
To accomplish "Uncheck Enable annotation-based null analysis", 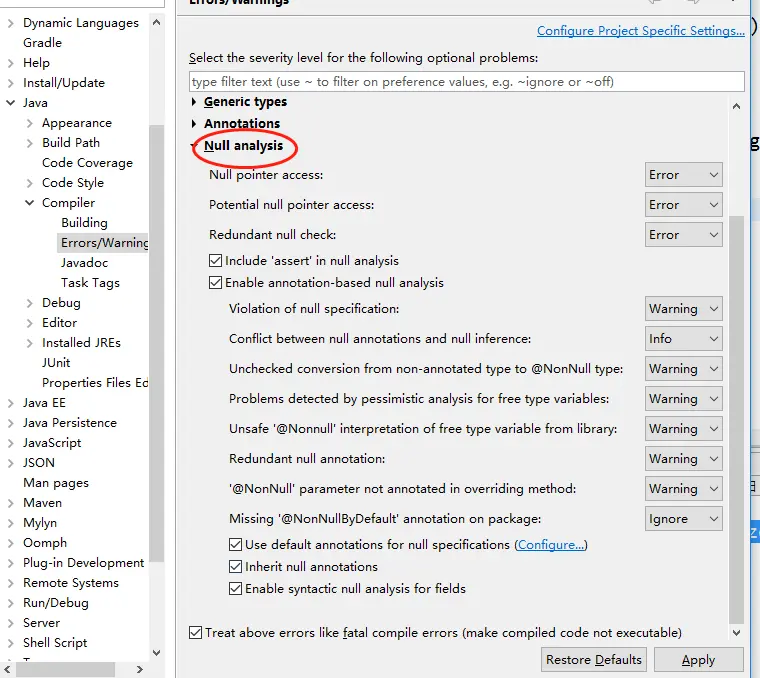I will pyautogui.click(x=215, y=283).
